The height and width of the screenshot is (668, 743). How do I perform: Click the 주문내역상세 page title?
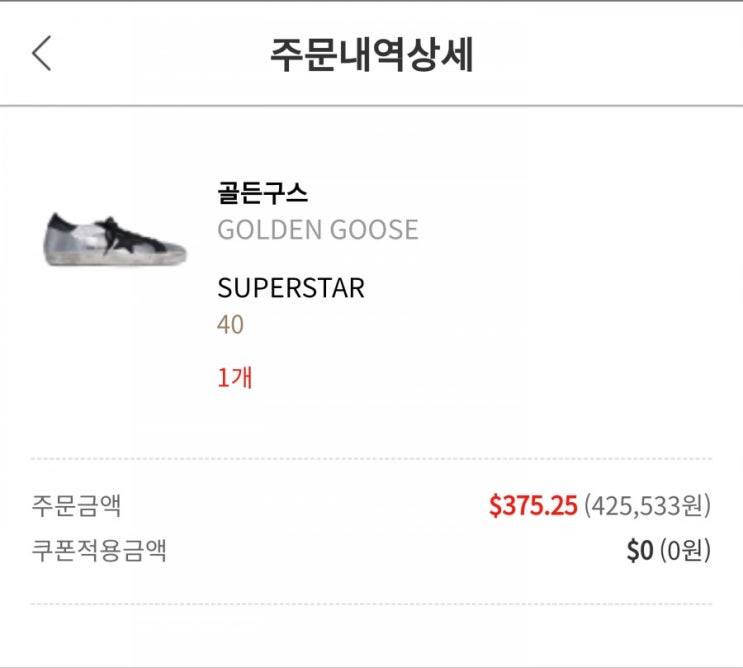click(x=371, y=55)
